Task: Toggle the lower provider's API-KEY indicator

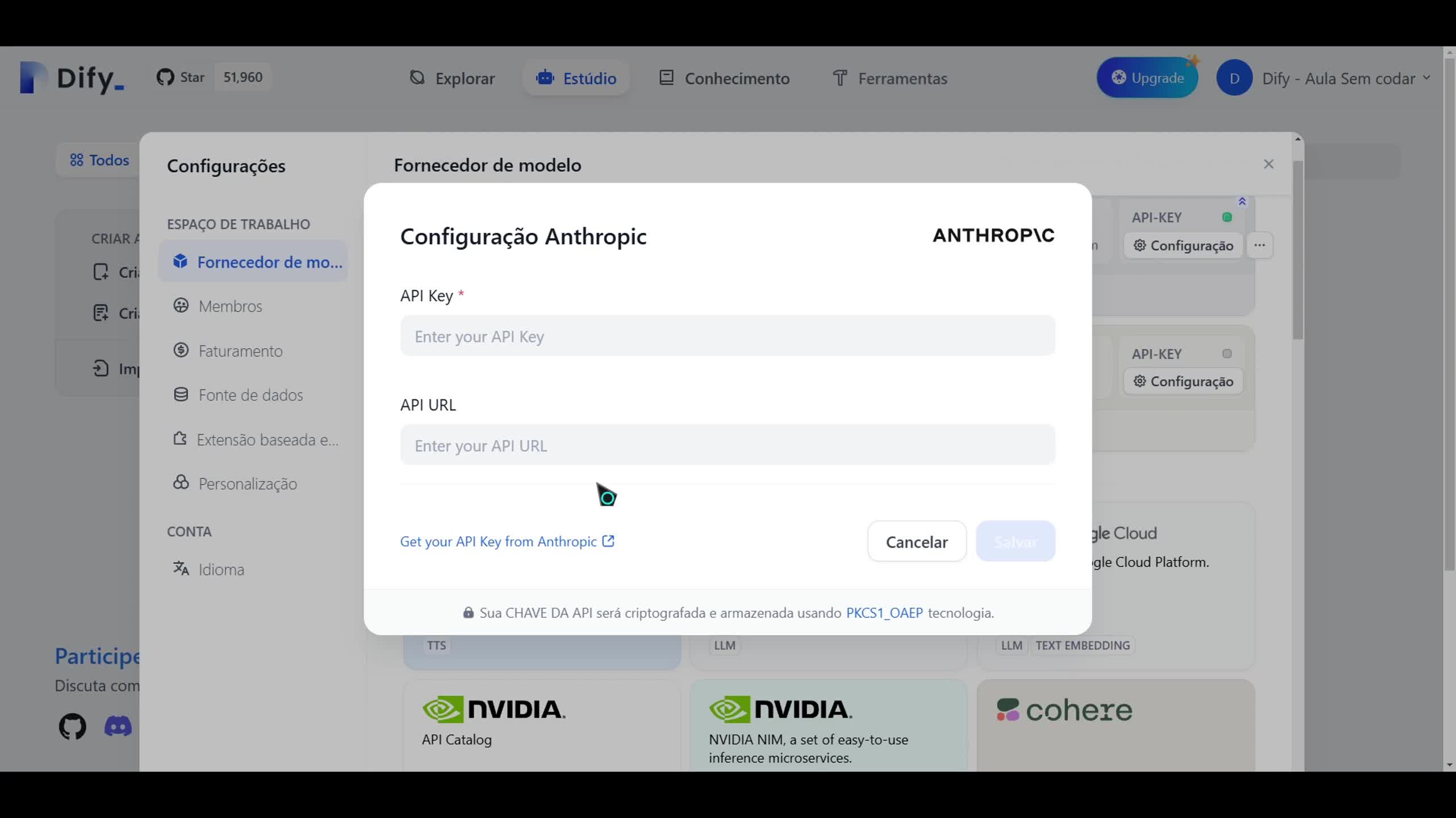Action: [1227, 353]
